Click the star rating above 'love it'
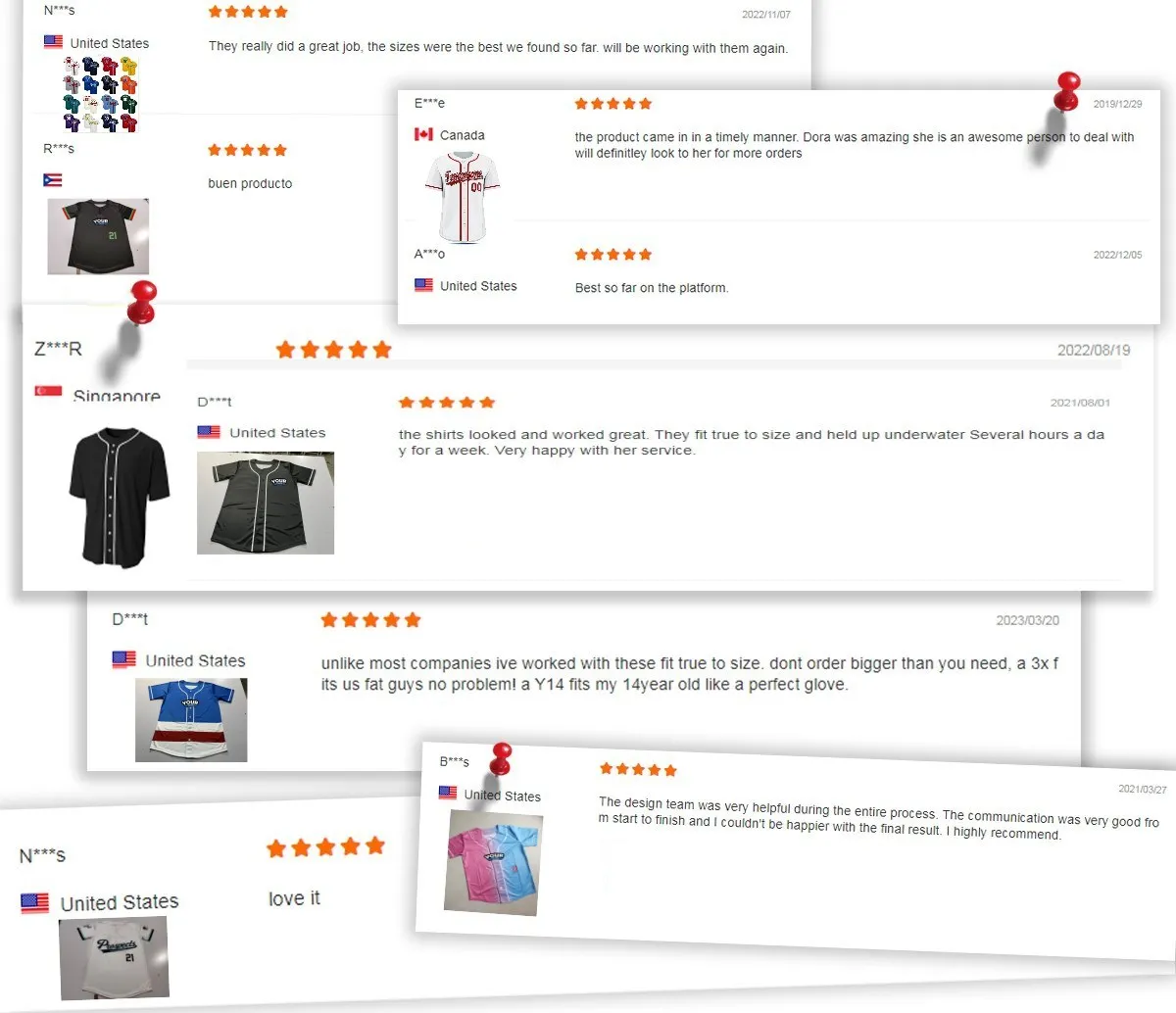 [326, 847]
